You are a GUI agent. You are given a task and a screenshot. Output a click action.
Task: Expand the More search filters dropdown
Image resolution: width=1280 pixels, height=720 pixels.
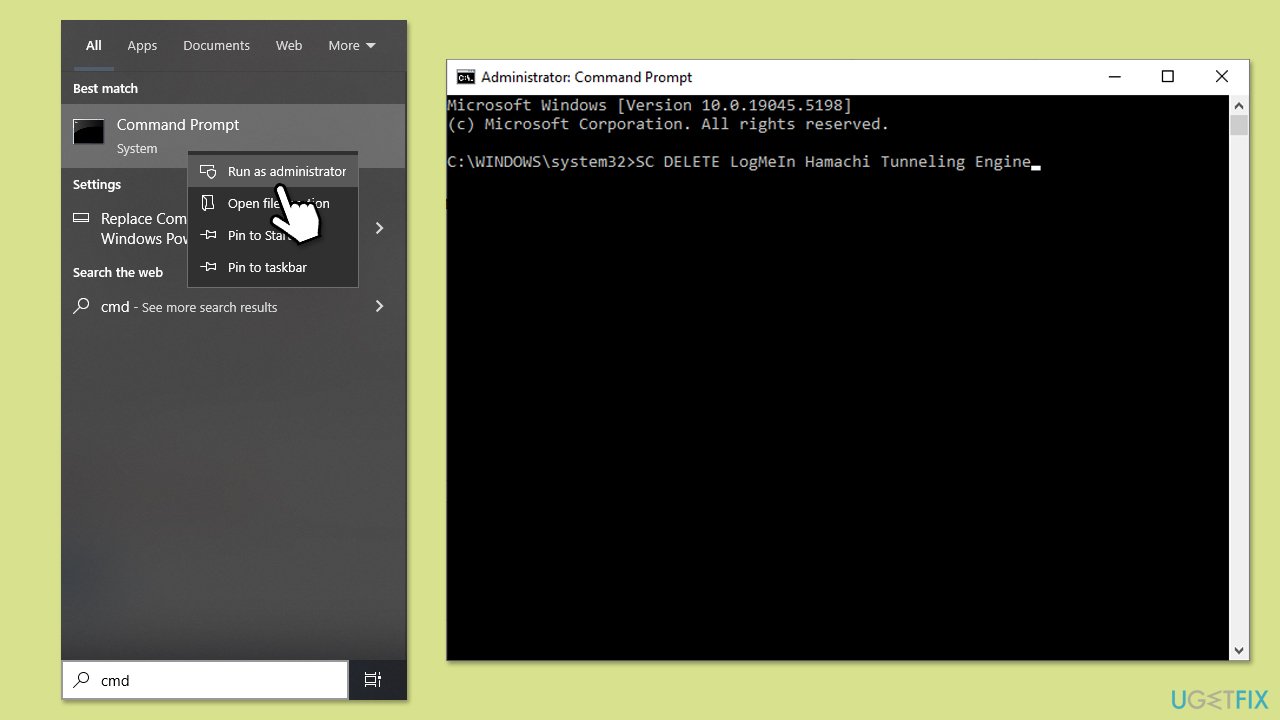pos(352,45)
